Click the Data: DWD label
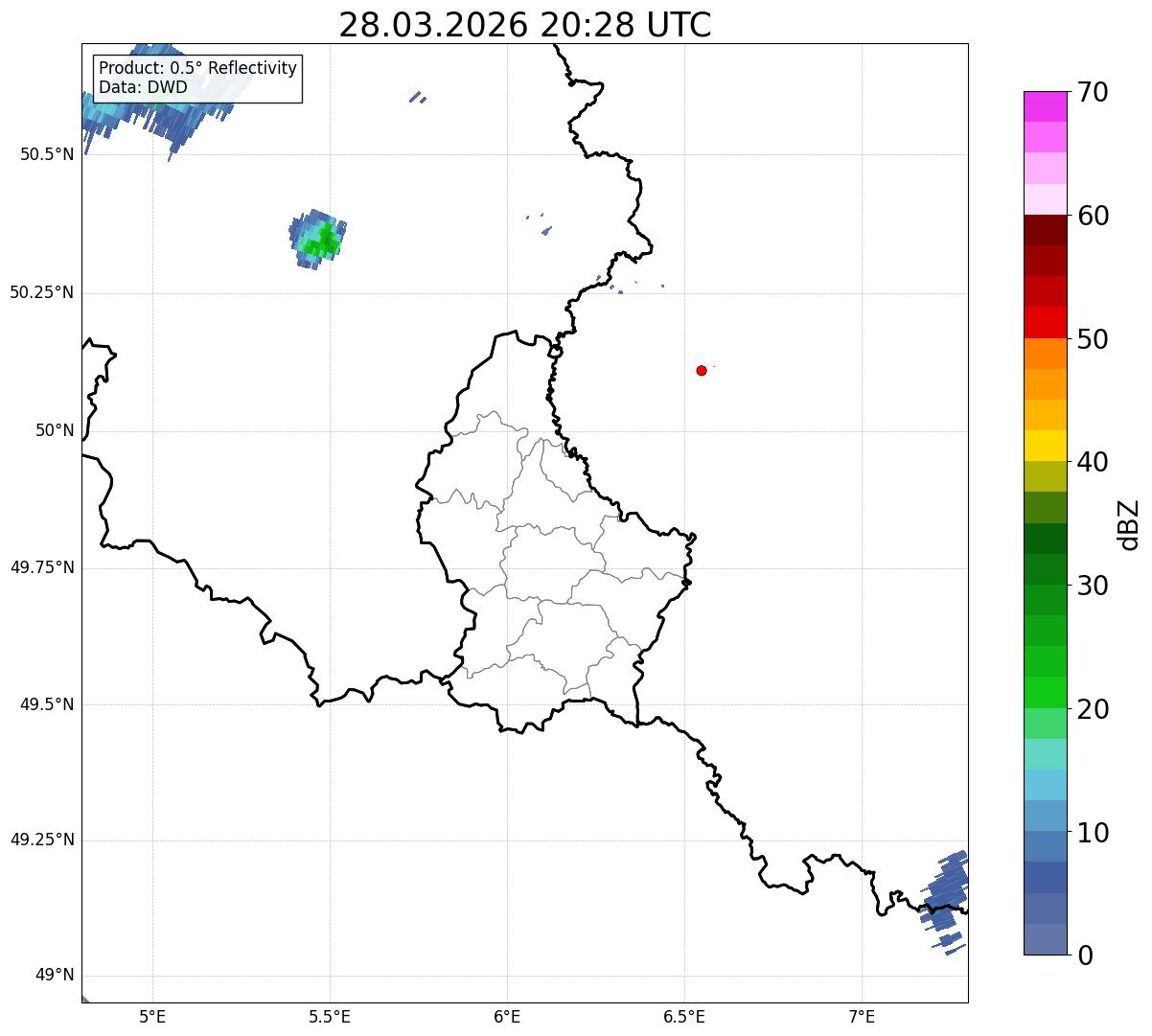Viewport: 1152px width, 1036px height. (x=143, y=88)
